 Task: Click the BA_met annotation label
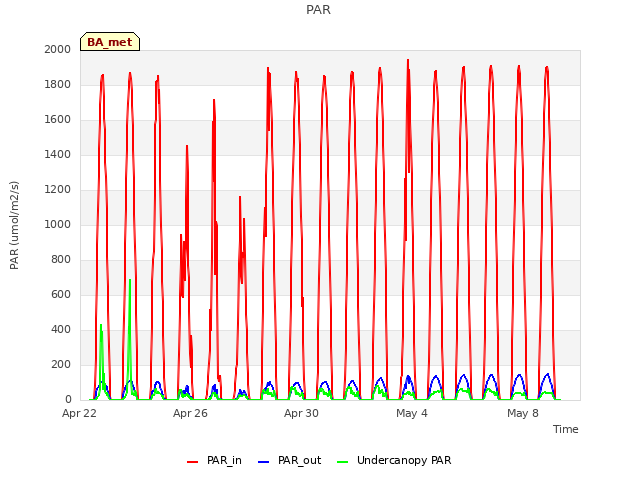[x=110, y=42]
